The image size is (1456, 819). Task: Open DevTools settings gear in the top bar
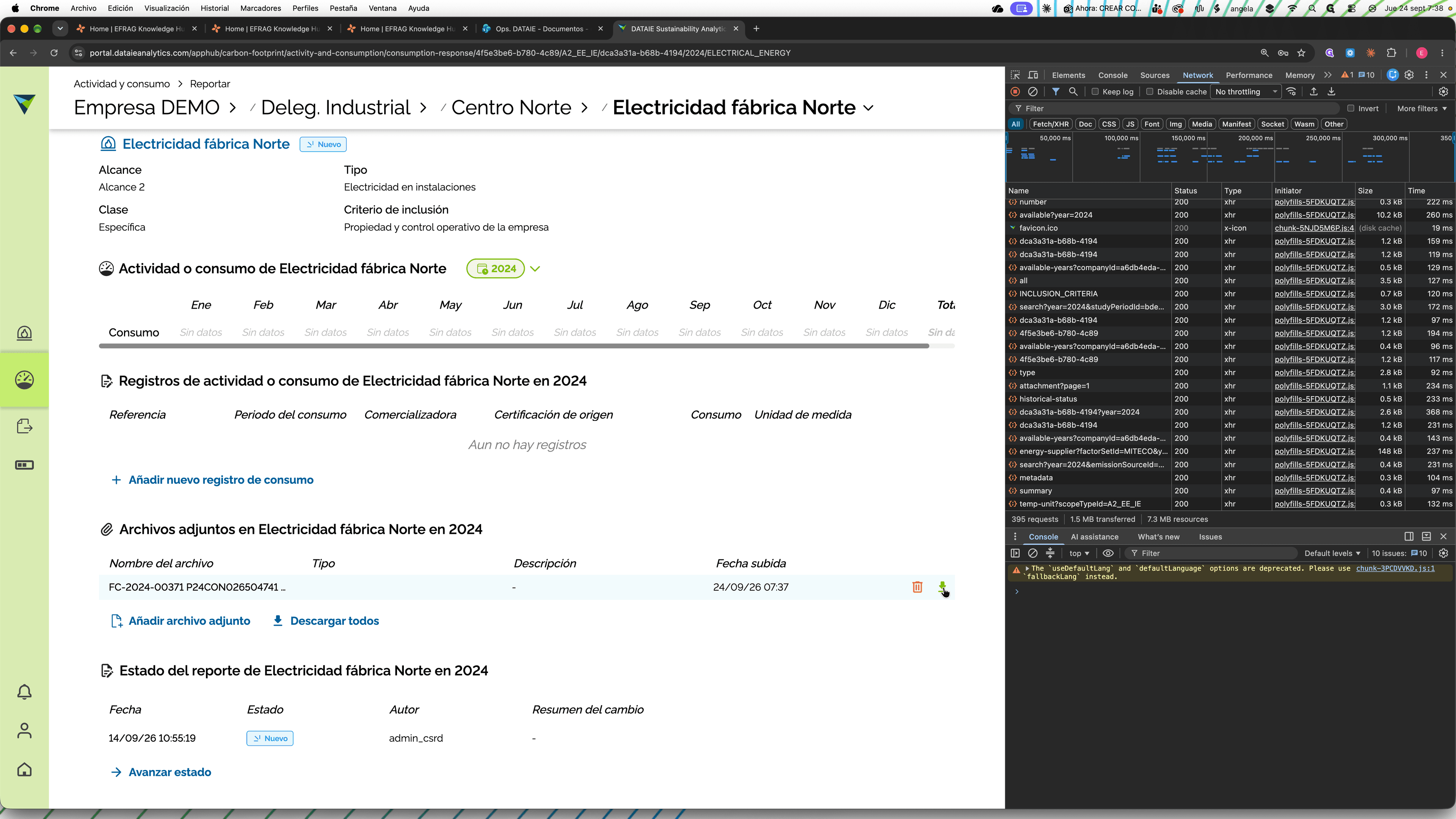click(x=1409, y=75)
